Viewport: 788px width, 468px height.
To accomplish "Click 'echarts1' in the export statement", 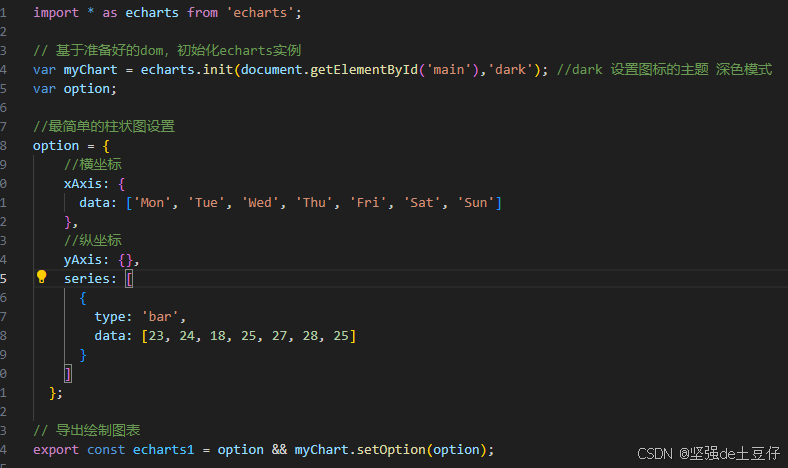I will pos(163,450).
